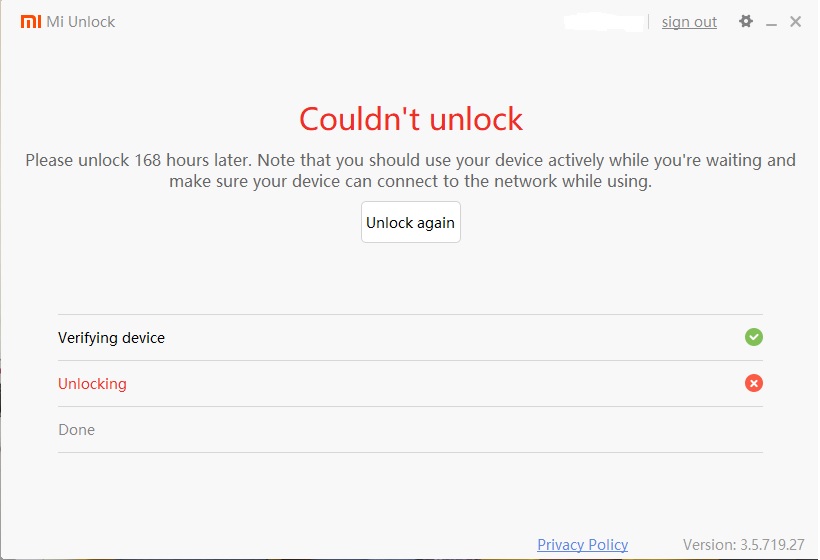The width and height of the screenshot is (820, 560).
Task: Select the Verifying device step label
Action: [111, 338]
